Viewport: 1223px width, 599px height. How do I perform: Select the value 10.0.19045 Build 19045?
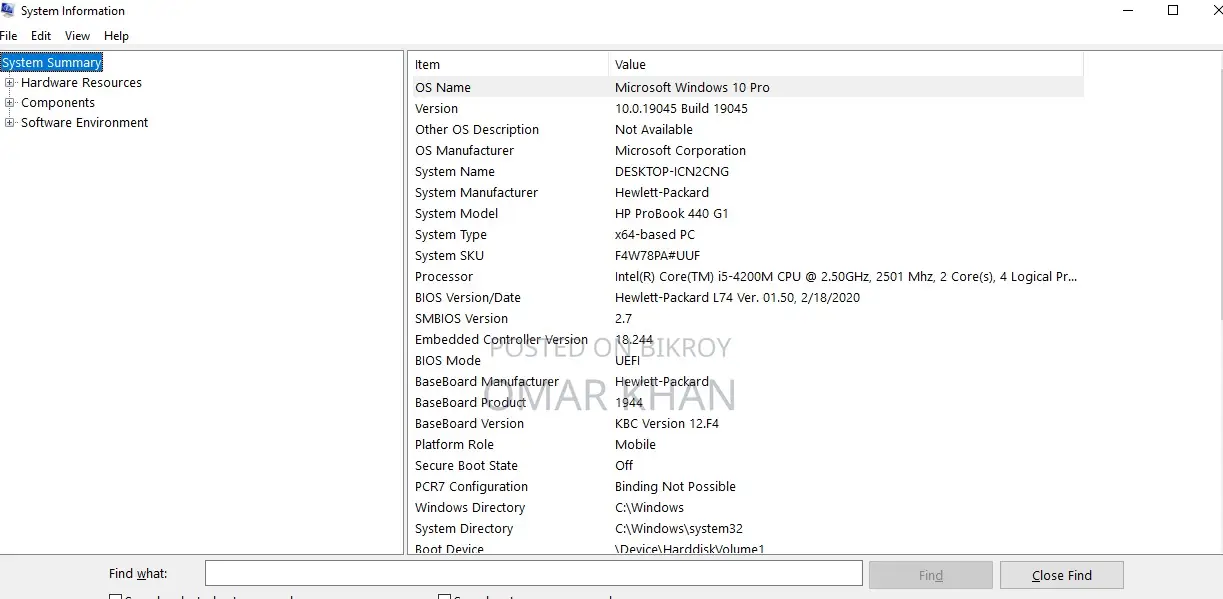pyautogui.click(x=681, y=109)
